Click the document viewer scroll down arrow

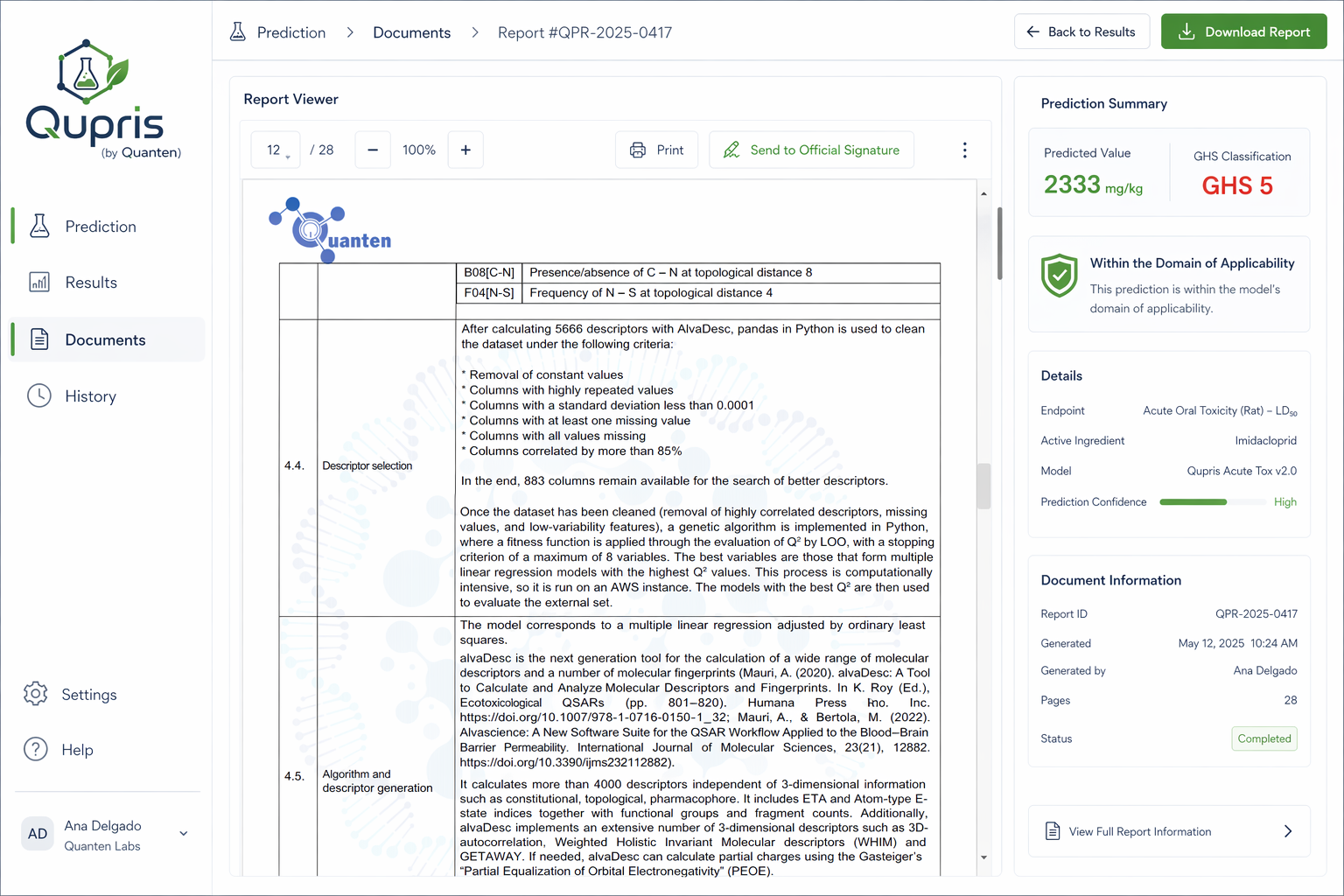[983, 857]
